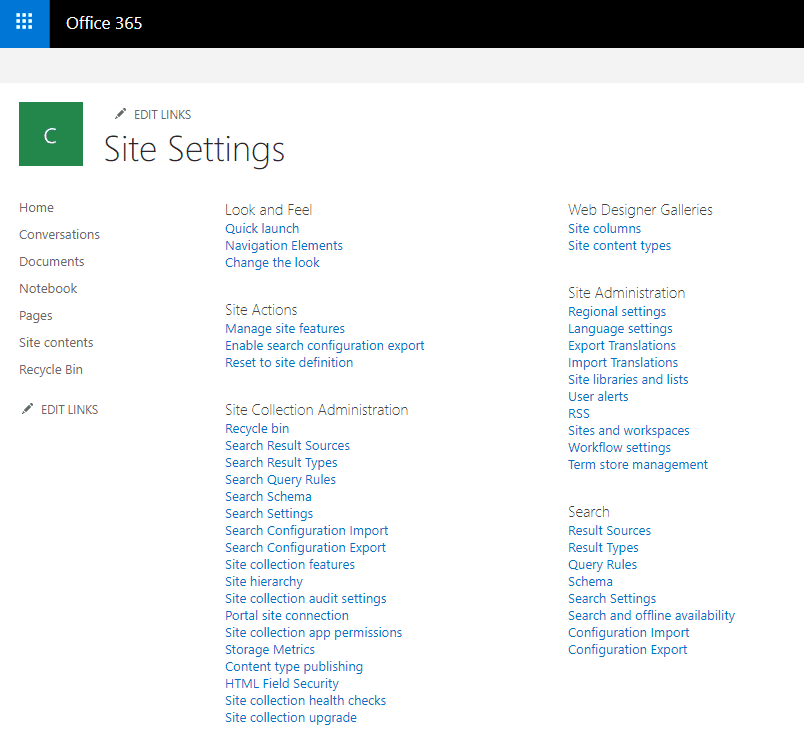Click Recycle Bin in left navigation
Viewport: 804px width, 746px height.
click(51, 370)
